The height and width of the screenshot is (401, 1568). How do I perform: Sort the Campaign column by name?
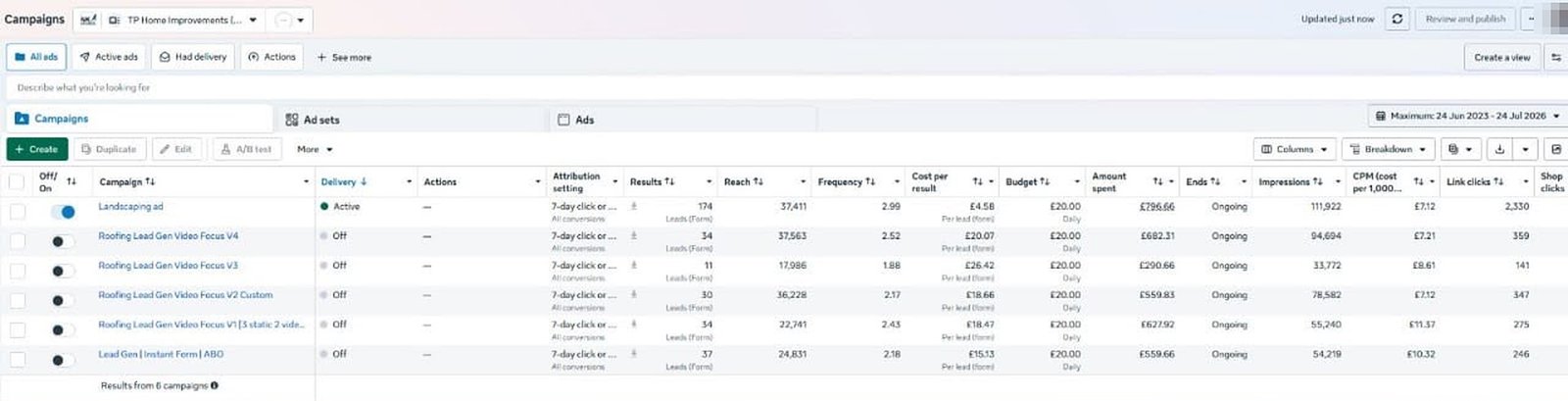click(150, 181)
